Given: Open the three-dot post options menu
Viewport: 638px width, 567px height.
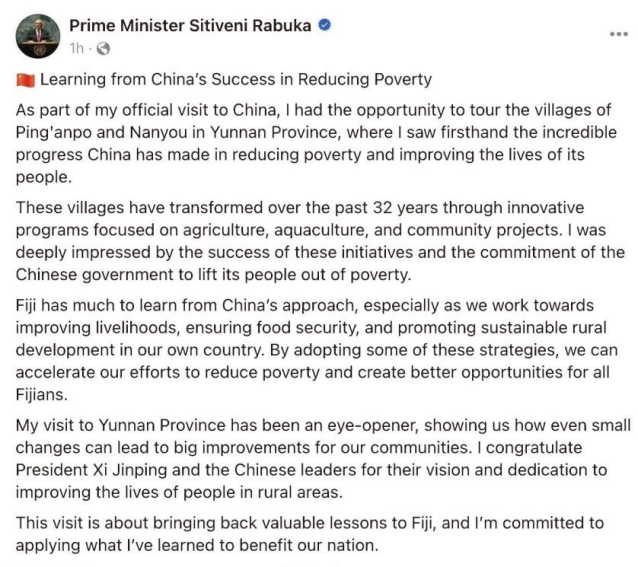Looking at the screenshot, I should [x=619, y=34].
